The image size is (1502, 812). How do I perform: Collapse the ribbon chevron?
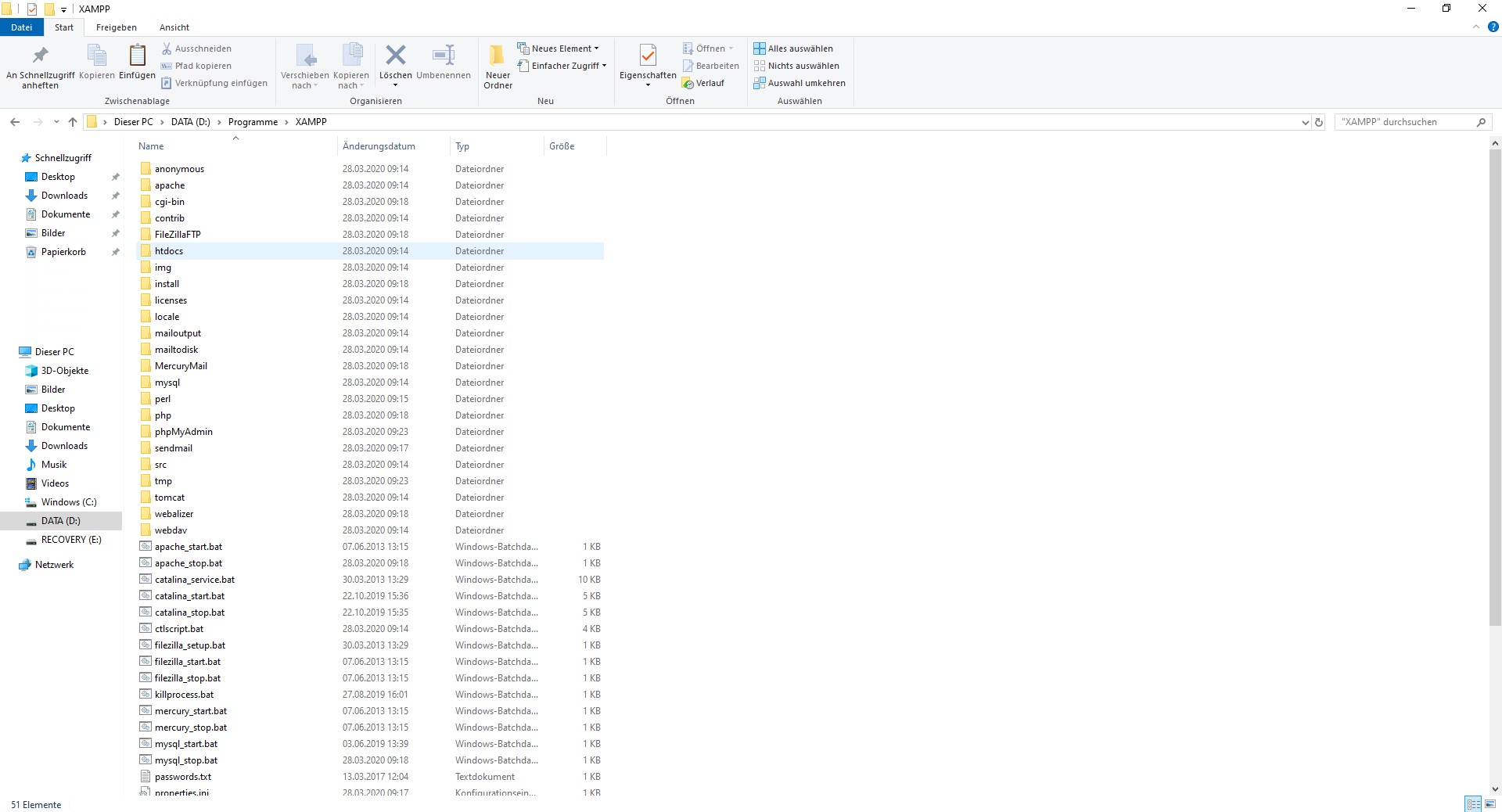1476,27
